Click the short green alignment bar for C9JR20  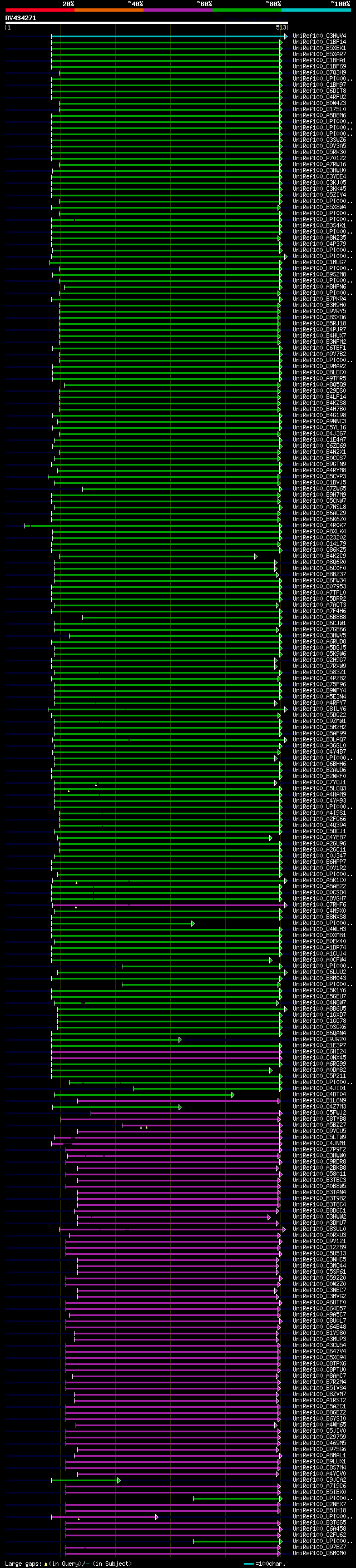116,1040
